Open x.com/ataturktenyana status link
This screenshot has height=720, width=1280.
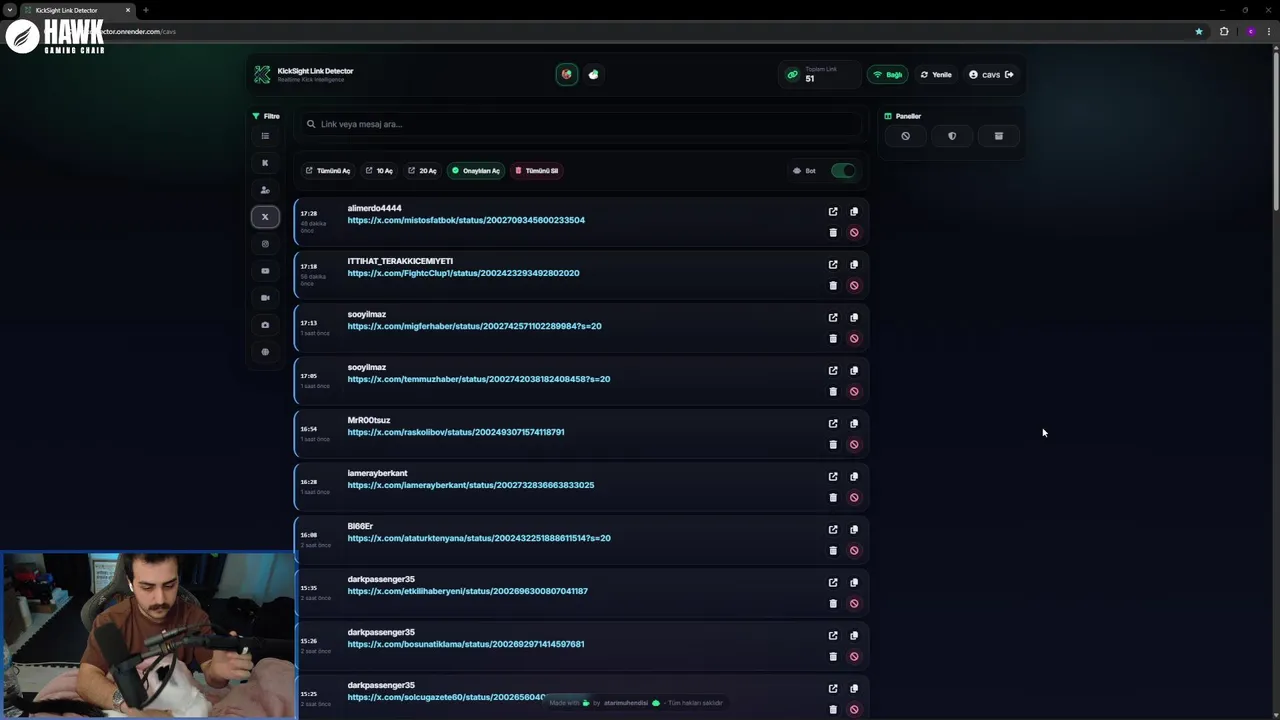click(x=479, y=538)
